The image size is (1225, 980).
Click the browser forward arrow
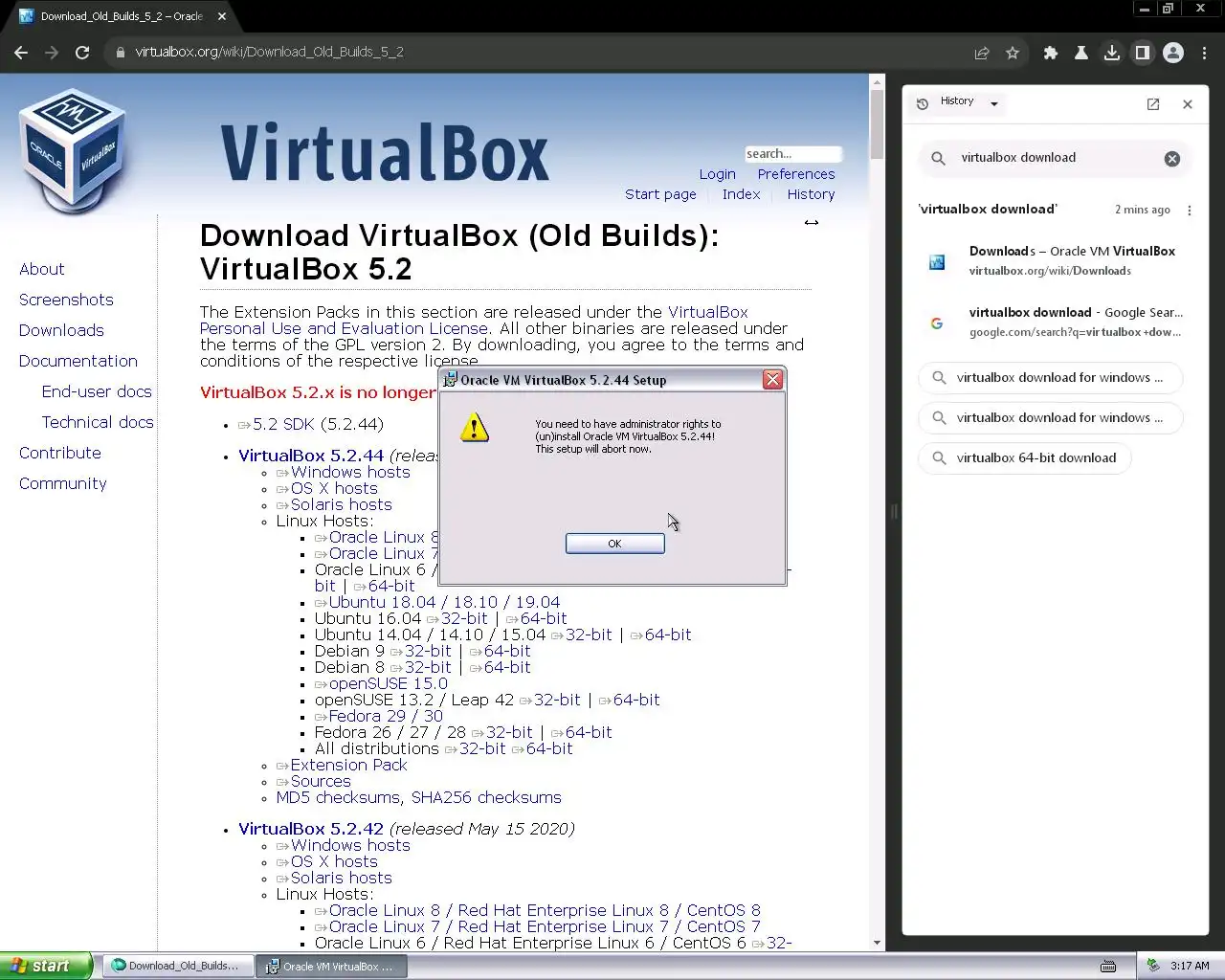point(52,53)
